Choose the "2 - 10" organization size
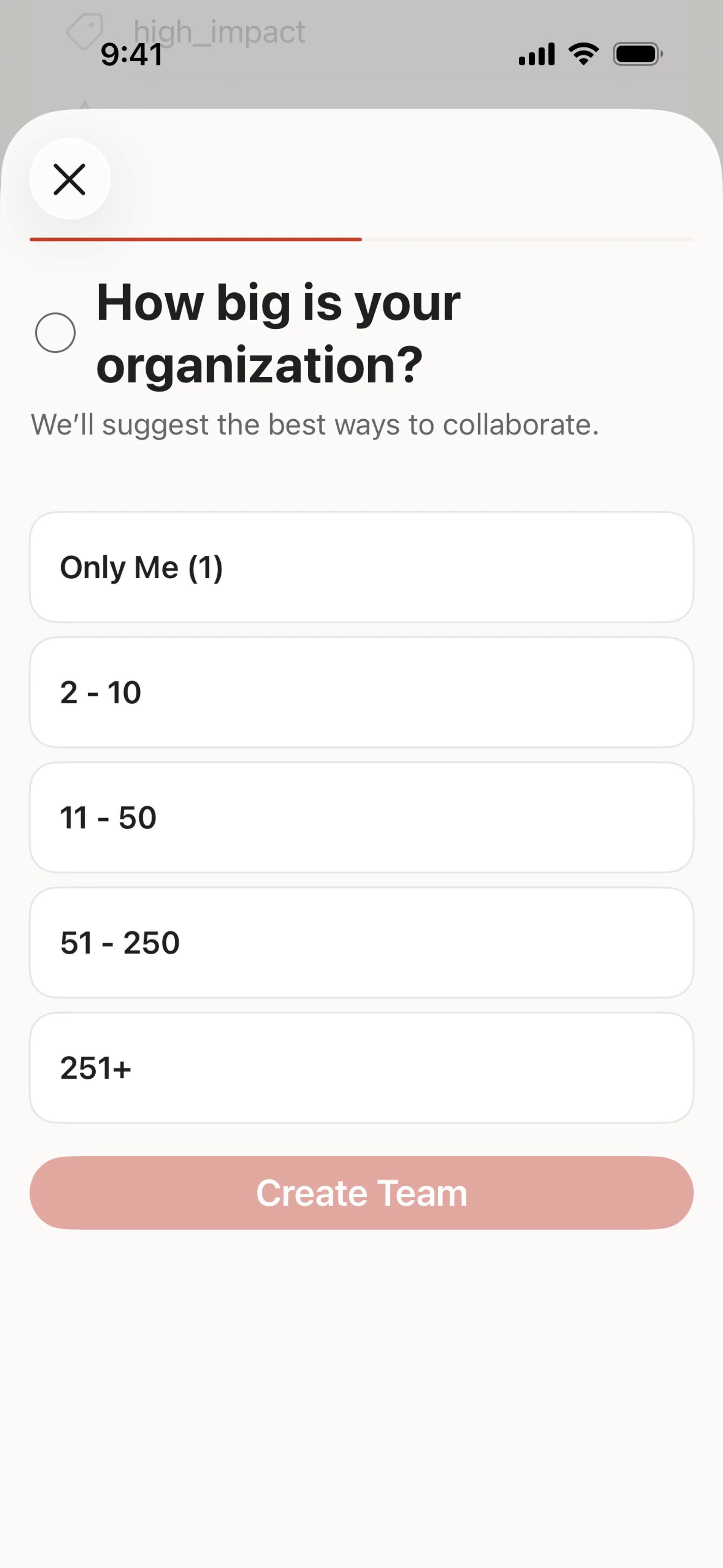Screen dimensions: 723x1568 [x=361, y=692]
